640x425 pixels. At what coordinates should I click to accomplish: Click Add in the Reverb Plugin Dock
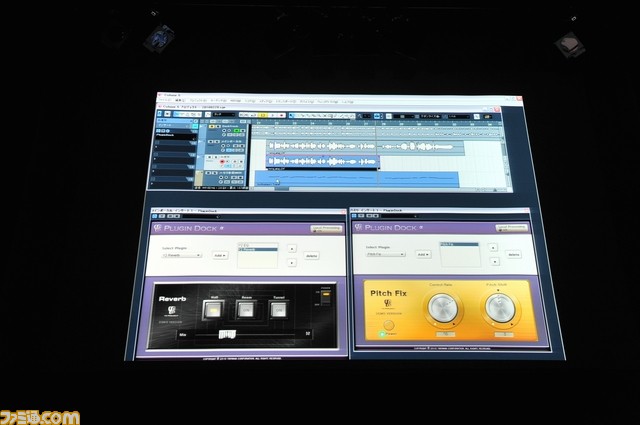[x=220, y=255]
